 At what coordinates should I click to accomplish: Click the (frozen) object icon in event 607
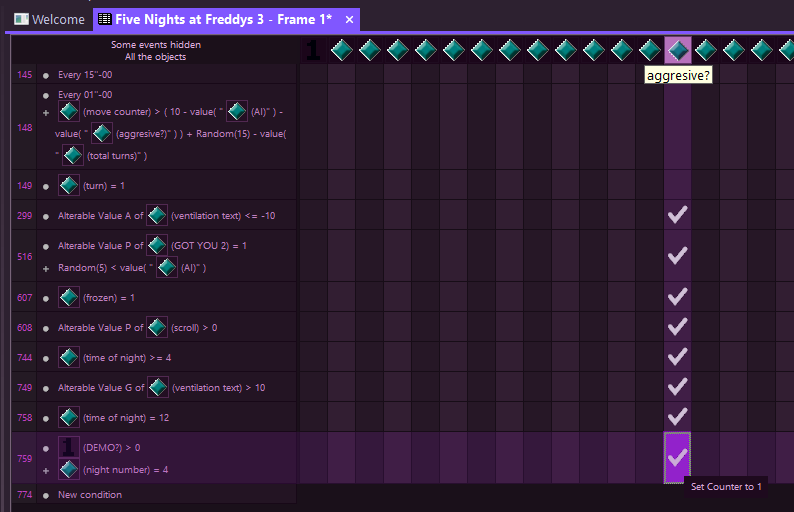point(68,297)
